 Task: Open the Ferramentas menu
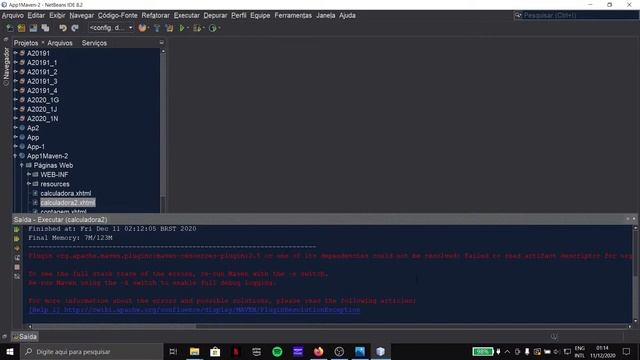pyautogui.click(x=293, y=16)
